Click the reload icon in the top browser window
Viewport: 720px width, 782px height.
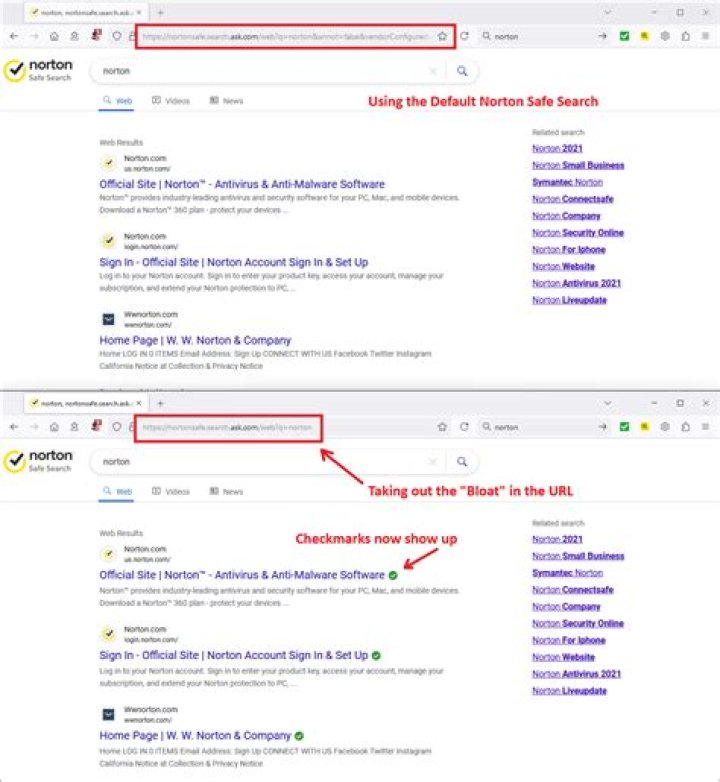464,36
